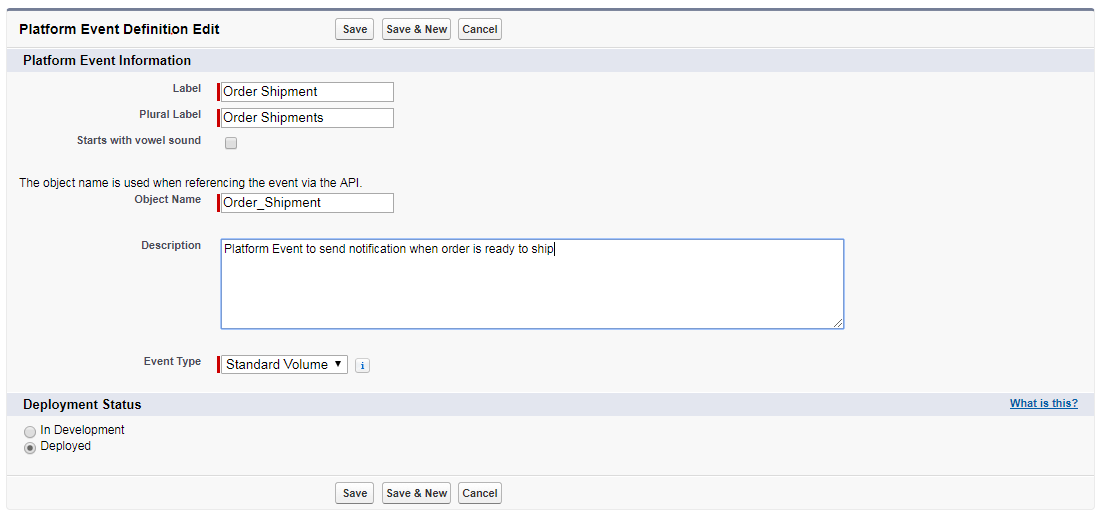Screen dimensions: 1099x524
Task: Click the top Cancel button
Action: click(480, 29)
